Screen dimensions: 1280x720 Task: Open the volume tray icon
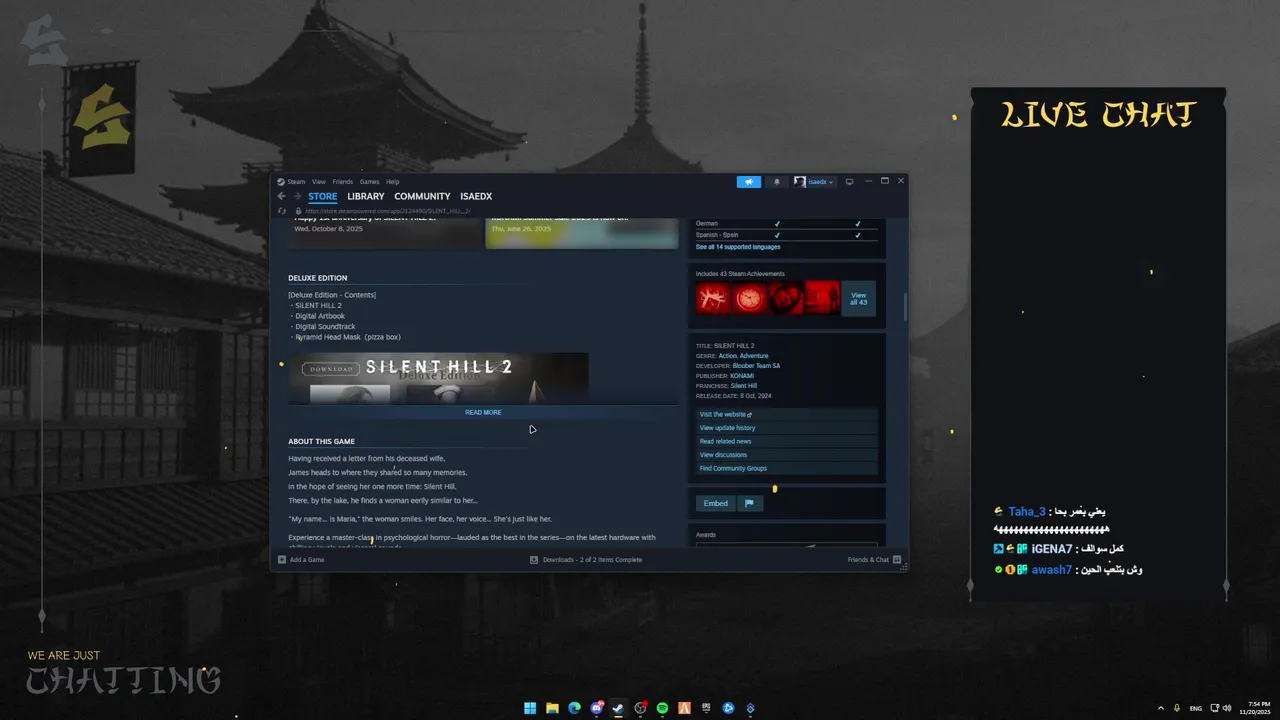click(x=1227, y=708)
